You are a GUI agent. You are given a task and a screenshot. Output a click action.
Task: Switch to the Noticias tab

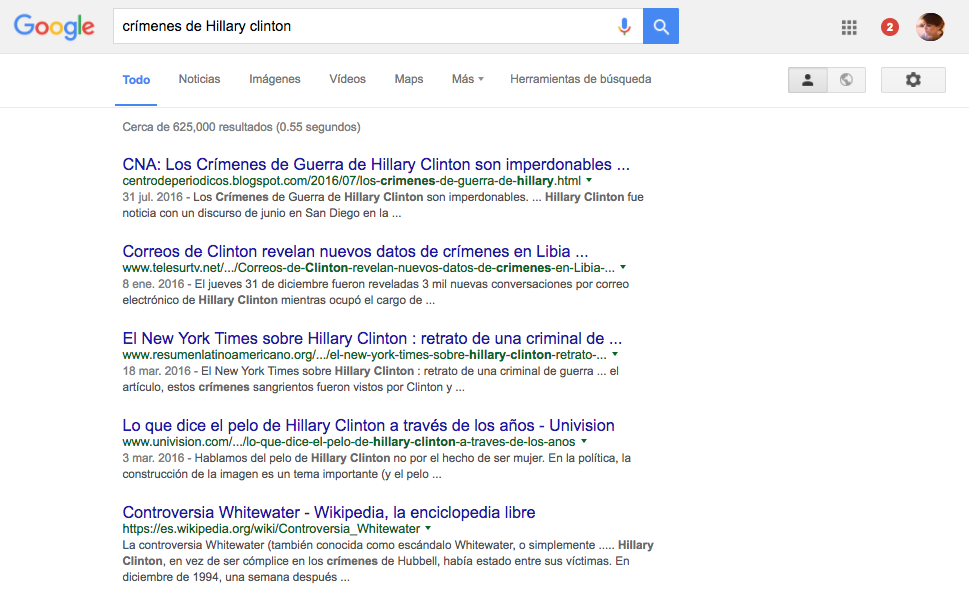199,79
